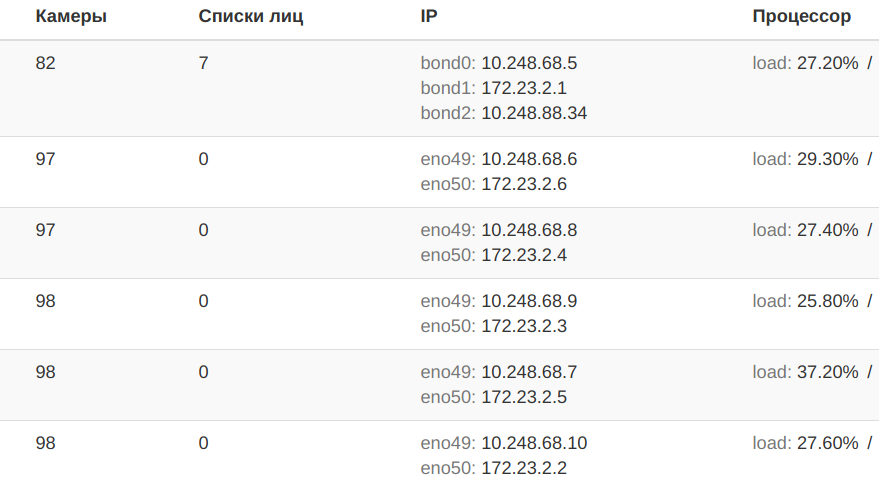This screenshot has height=503, width=879.
Task: Click the eno50 address 172.23.2.4
Action: [524, 255]
